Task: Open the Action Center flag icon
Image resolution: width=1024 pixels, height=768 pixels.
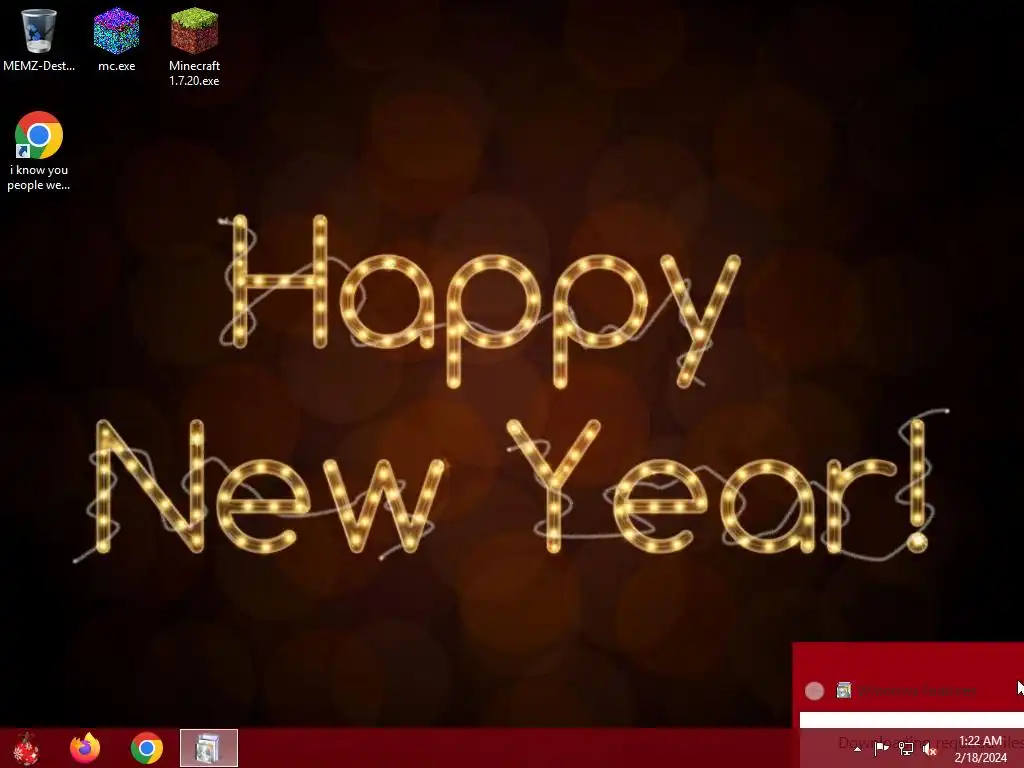Action: click(x=881, y=748)
